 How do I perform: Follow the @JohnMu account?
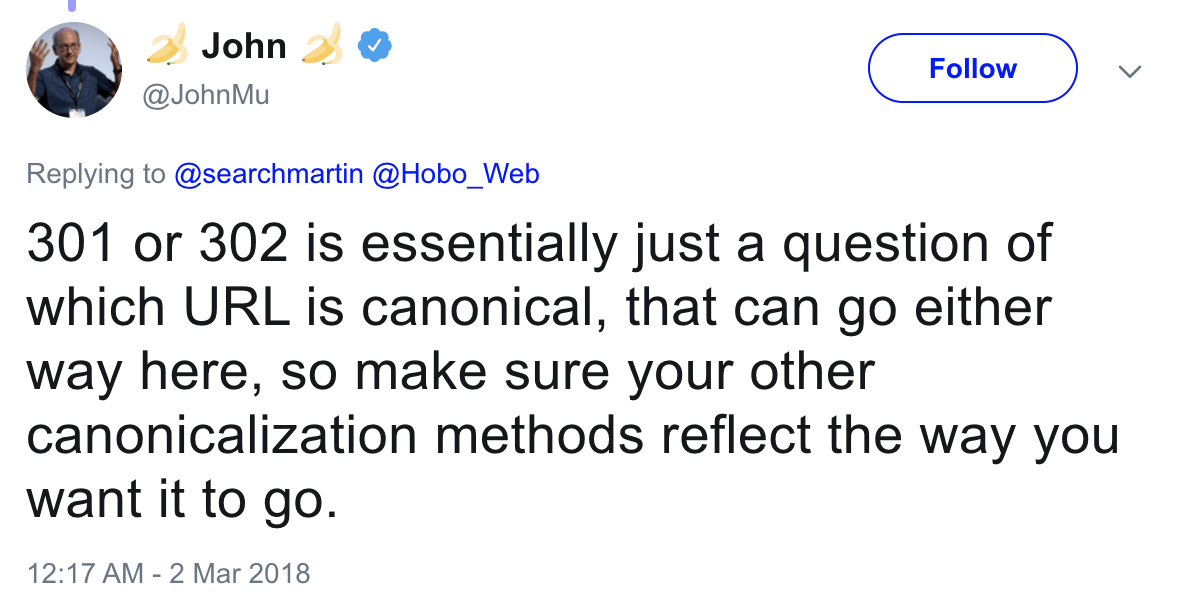pyautogui.click(x=971, y=67)
